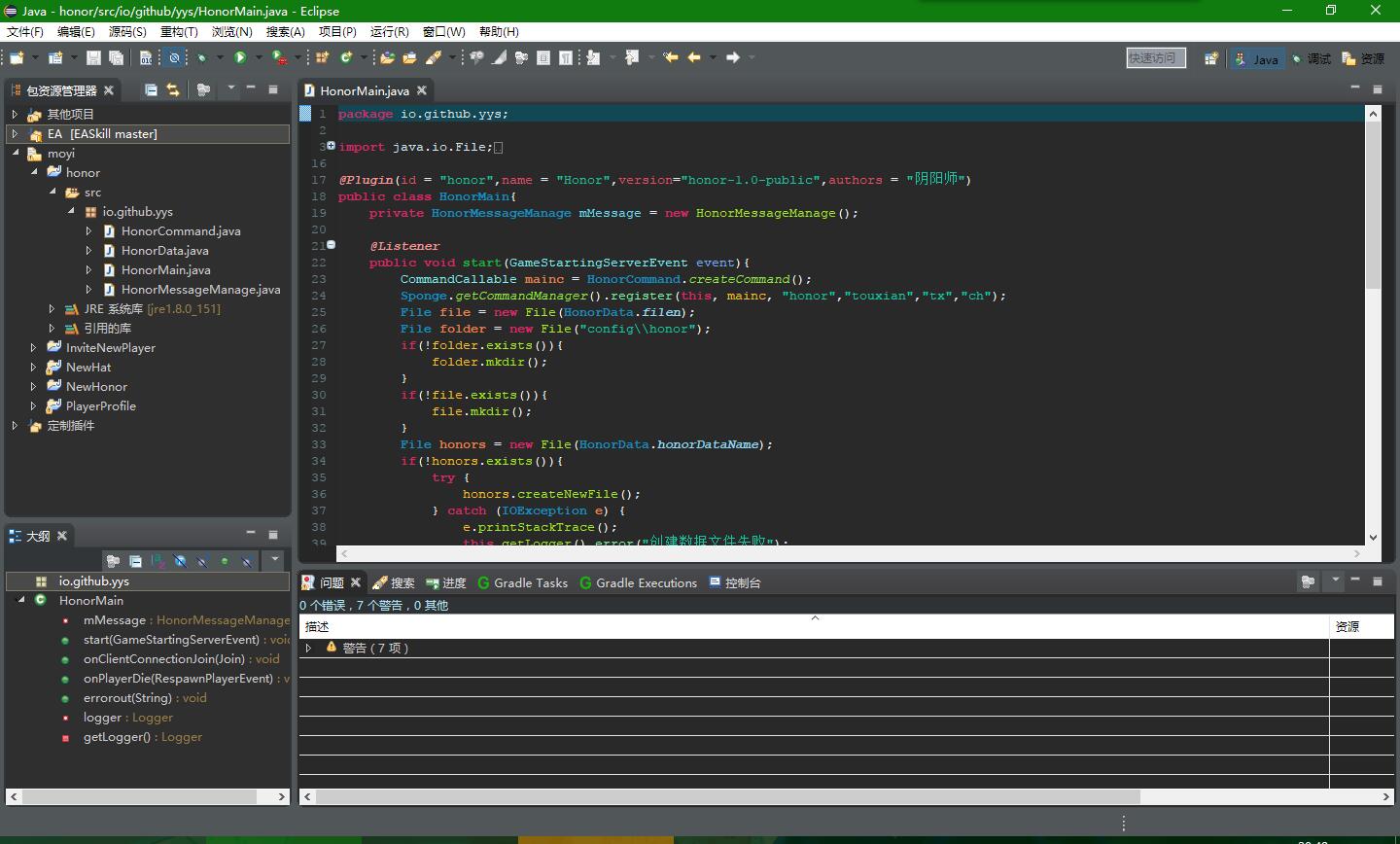
Task: Click the editor horizontal scrollbar track
Action: (x=844, y=553)
